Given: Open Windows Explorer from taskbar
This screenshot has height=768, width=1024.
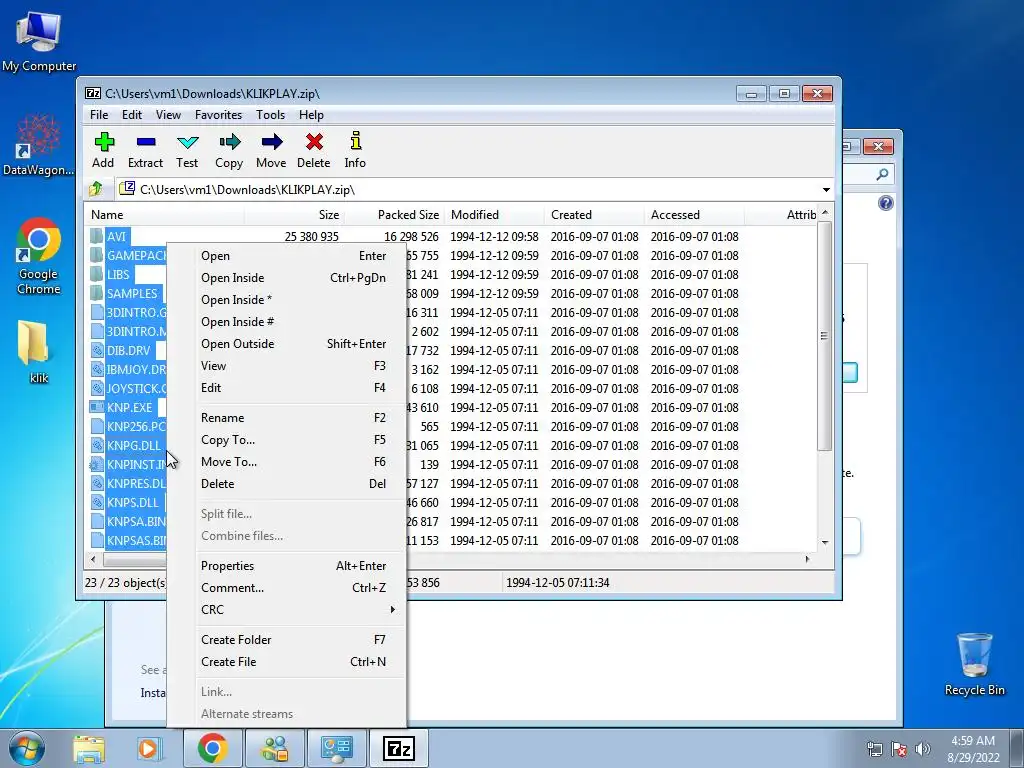Looking at the screenshot, I should [x=89, y=748].
